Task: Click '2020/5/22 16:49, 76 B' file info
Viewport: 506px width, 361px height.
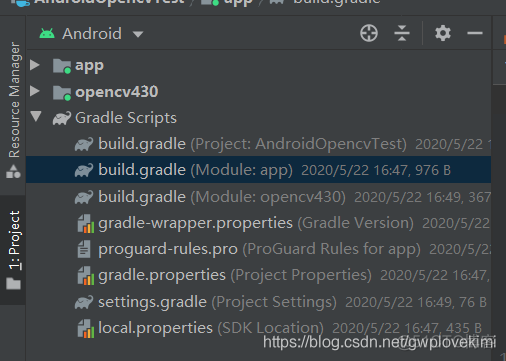Action: click(416, 302)
